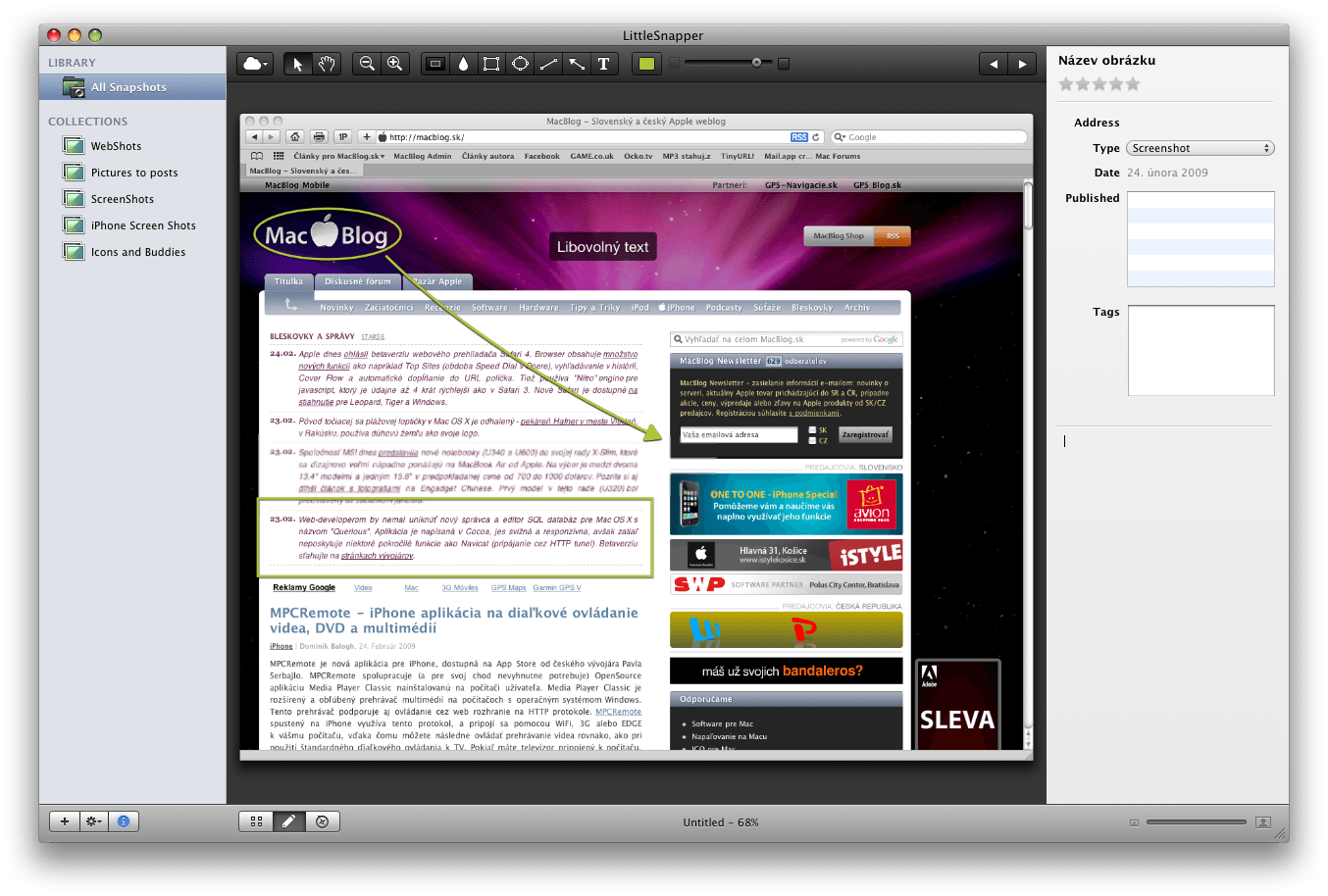Open Pictures to posts collection
Image resolution: width=1328 pixels, height=896 pixels.
pyautogui.click(x=132, y=173)
